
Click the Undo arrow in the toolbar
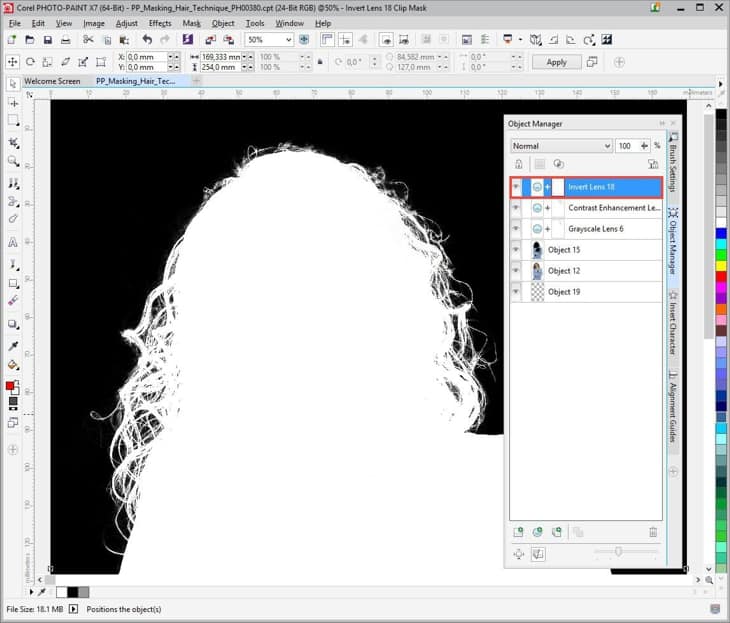point(147,40)
